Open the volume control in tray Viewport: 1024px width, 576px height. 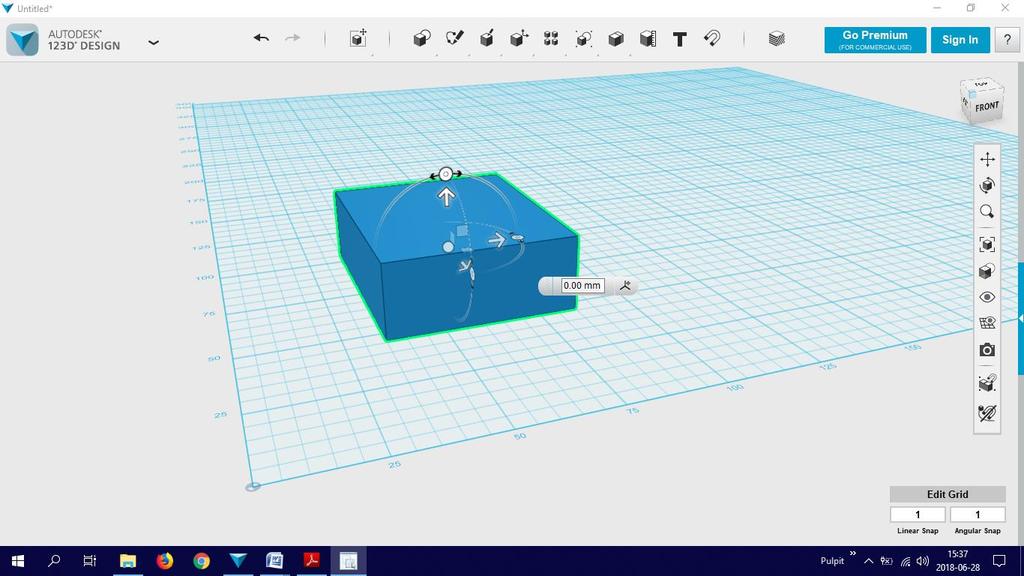pos(923,561)
